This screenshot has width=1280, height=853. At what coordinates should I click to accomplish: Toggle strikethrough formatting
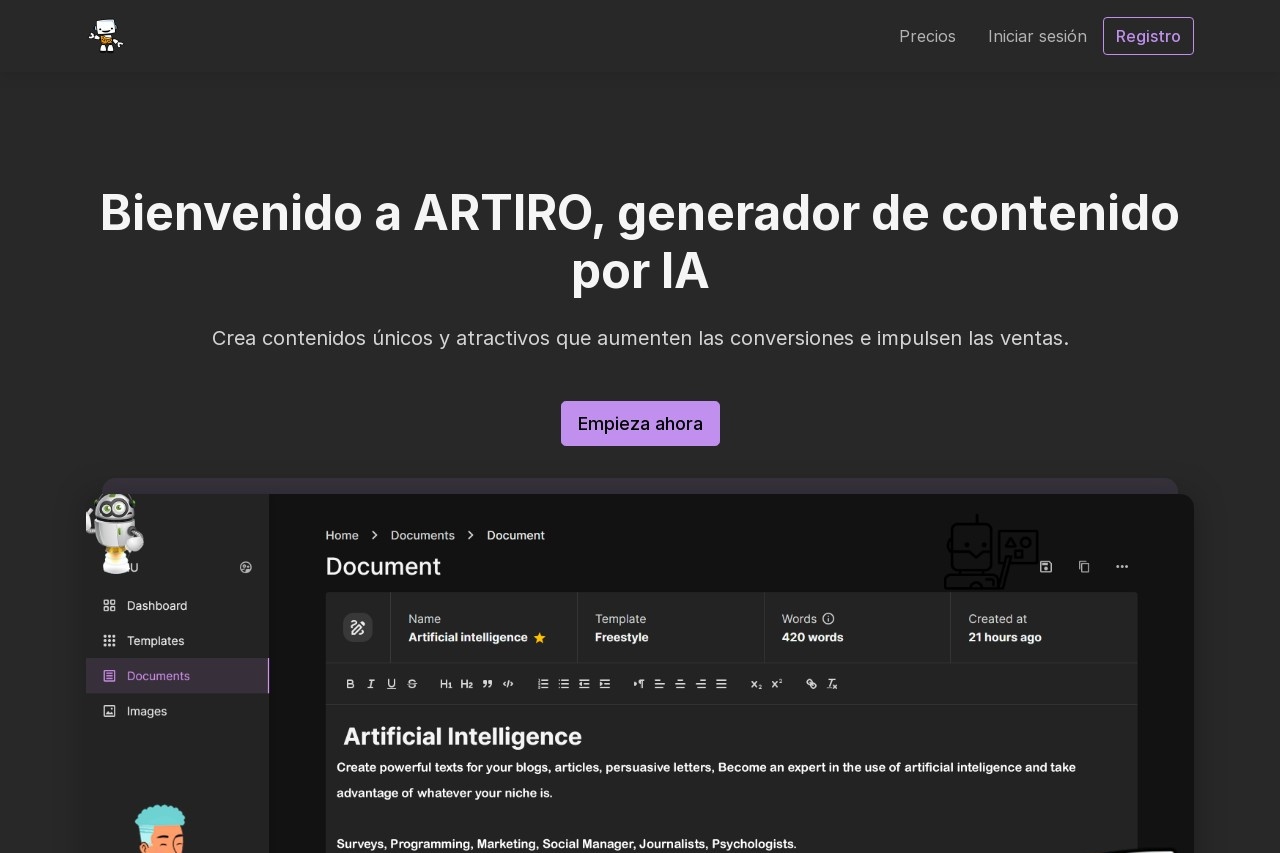tap(412, 684)
